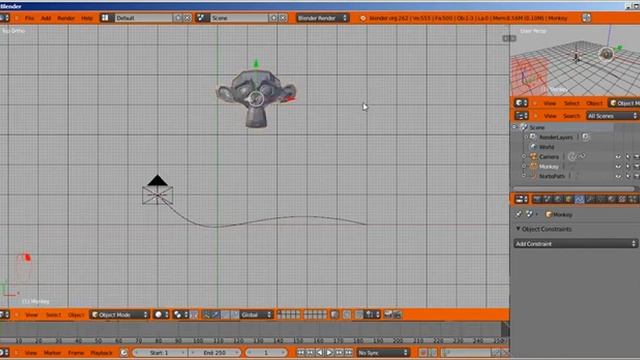
Task: Open the Object Constraints properties tab
Action: 579,199
